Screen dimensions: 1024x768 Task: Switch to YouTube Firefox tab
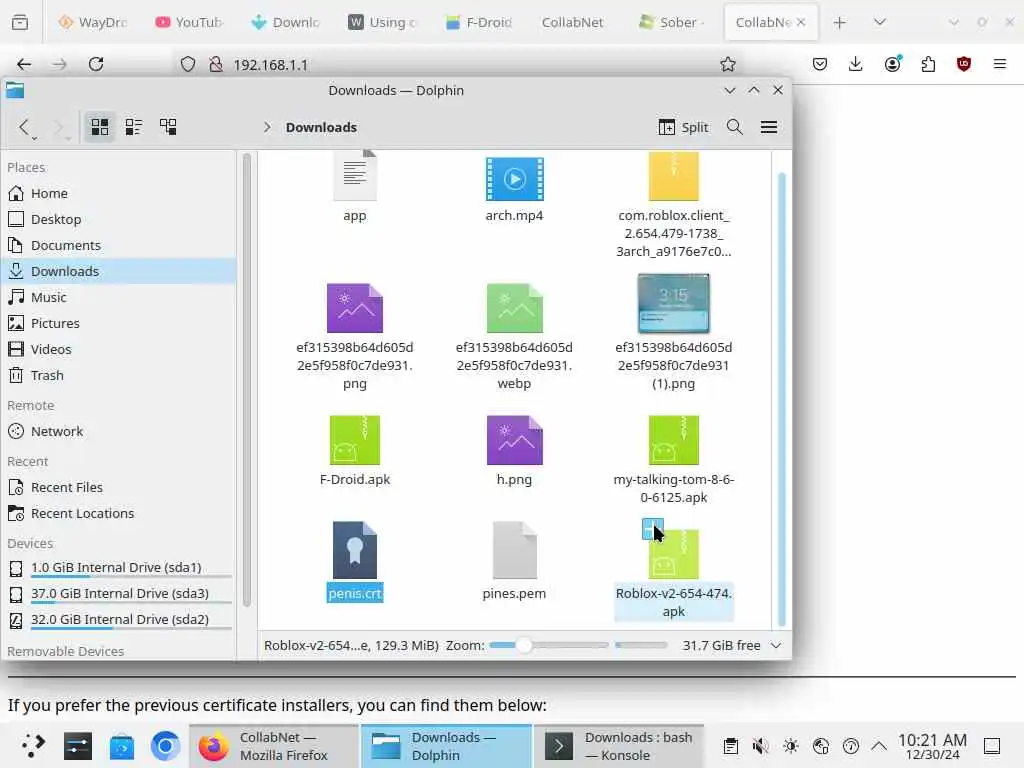pos(188,22)
